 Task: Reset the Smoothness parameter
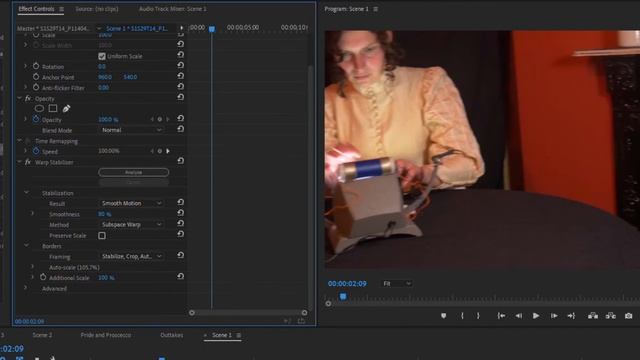(180, 213)
